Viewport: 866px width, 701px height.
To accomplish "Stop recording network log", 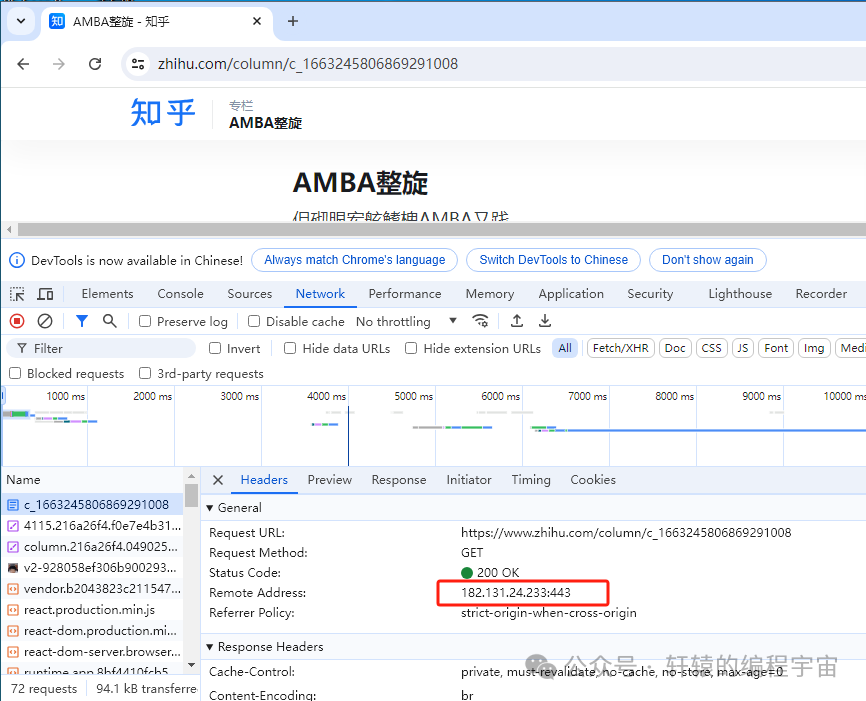I will click(17, 321).
